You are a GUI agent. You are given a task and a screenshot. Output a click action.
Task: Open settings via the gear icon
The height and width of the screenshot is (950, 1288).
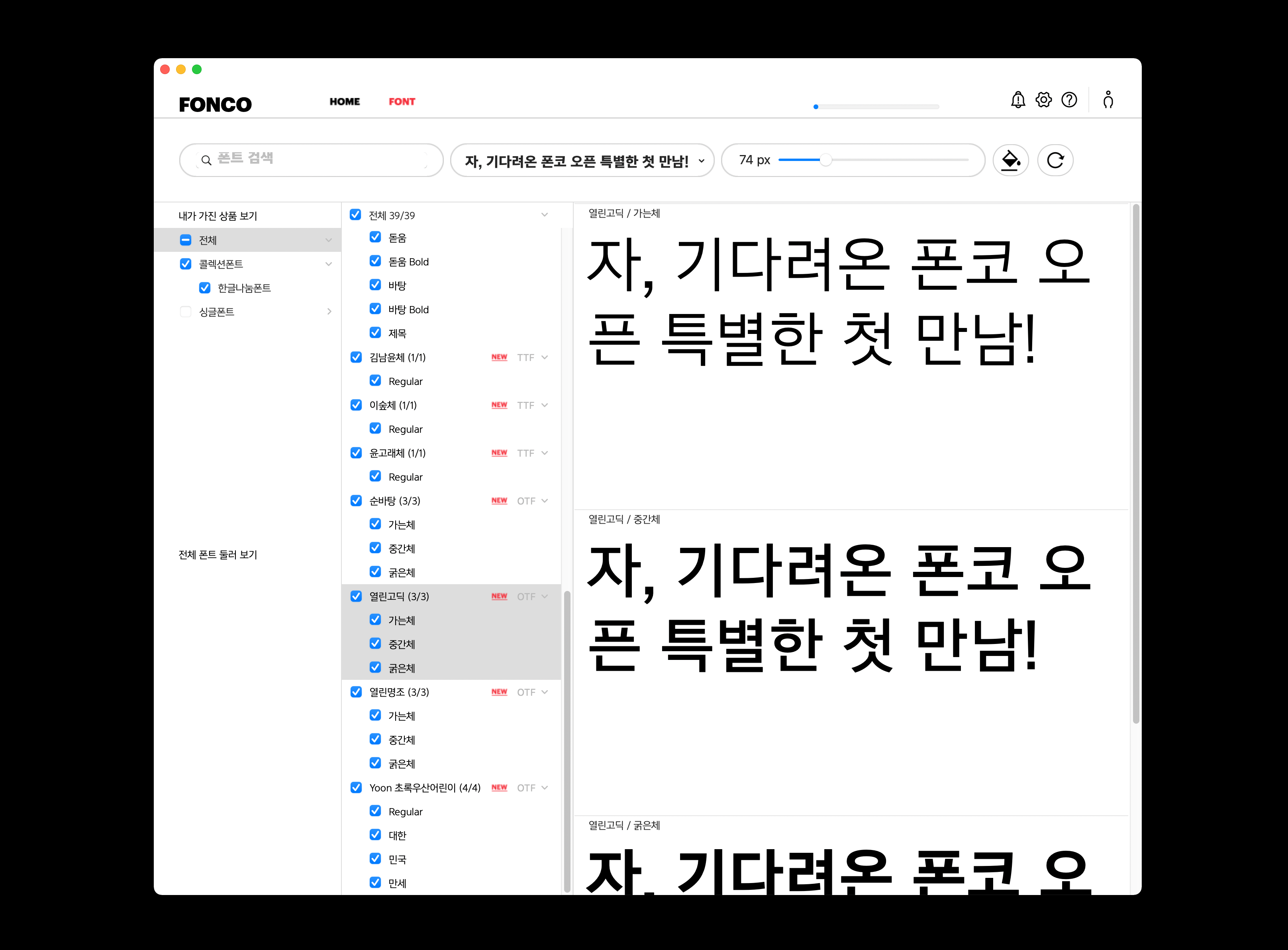tap(1044, 100)
